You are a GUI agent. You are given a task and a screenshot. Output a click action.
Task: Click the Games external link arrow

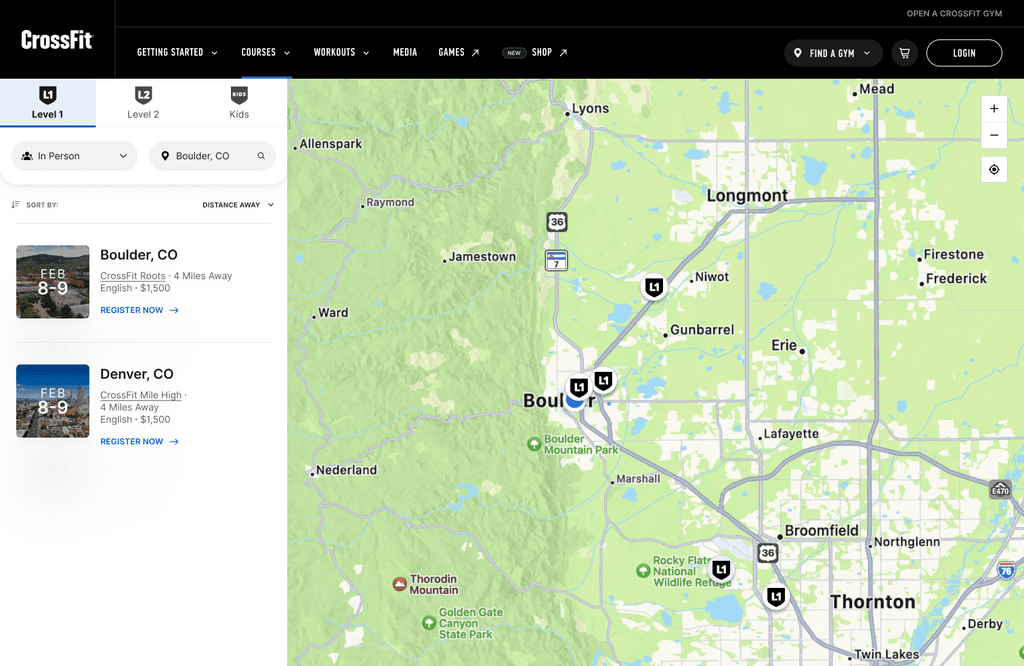pos(475,53)
